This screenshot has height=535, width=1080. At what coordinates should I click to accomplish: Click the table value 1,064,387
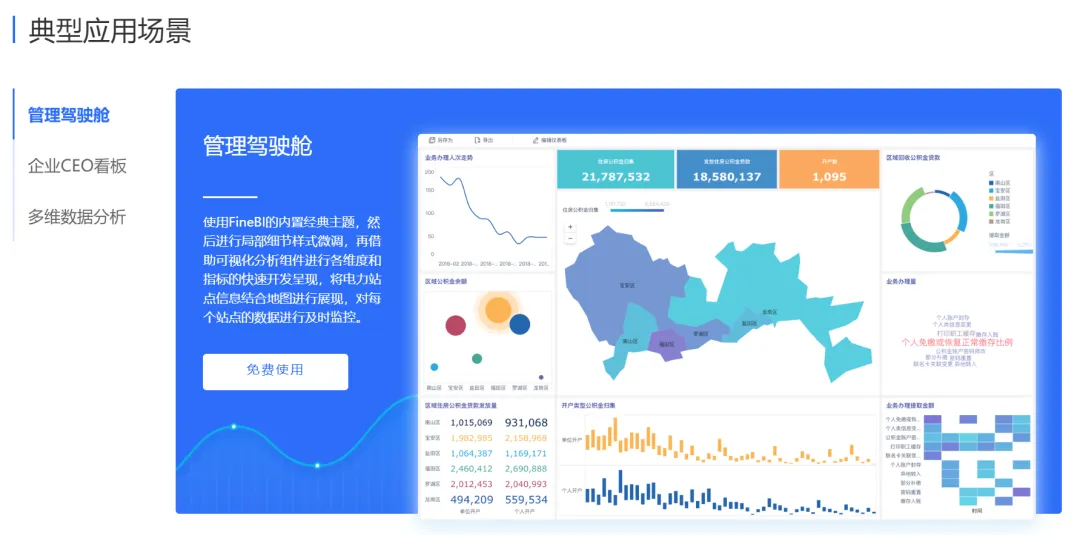pos(472,453)
